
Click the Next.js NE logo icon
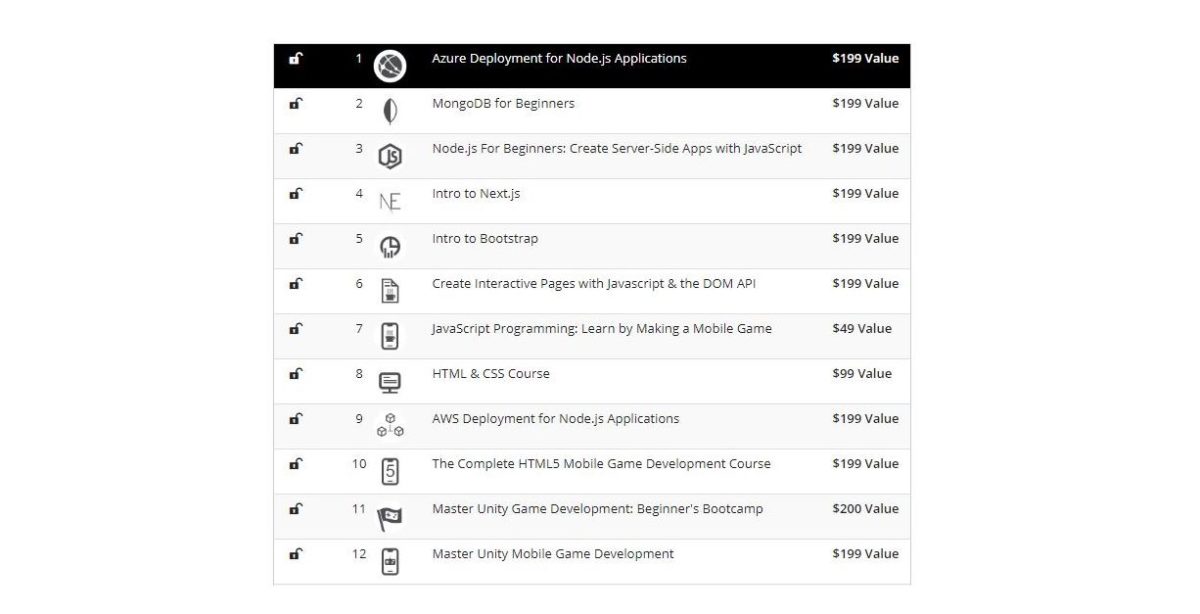390,202
